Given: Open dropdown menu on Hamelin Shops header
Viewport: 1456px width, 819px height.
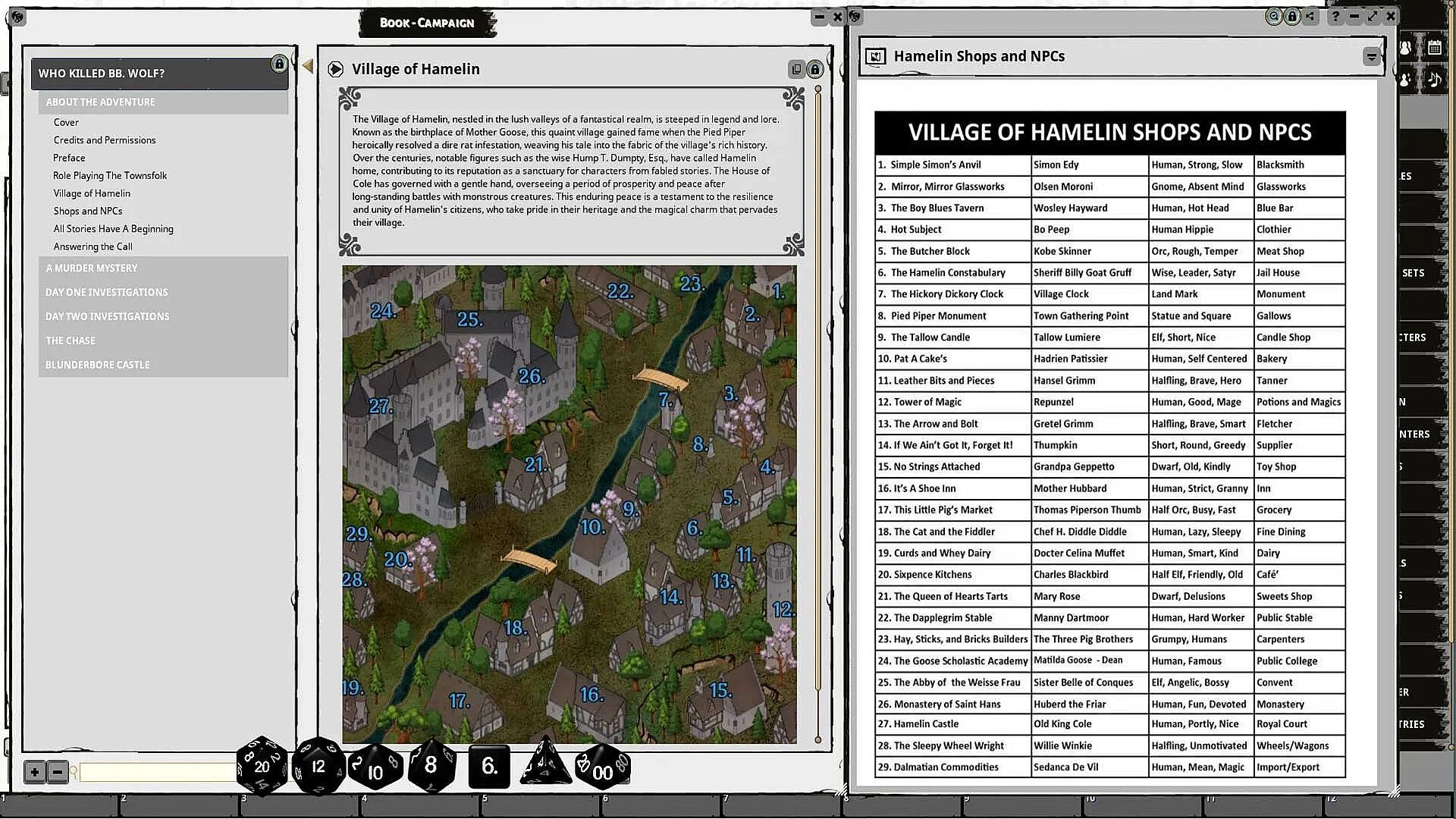Looking at the screenshot, I should [x=1371, y=57].
